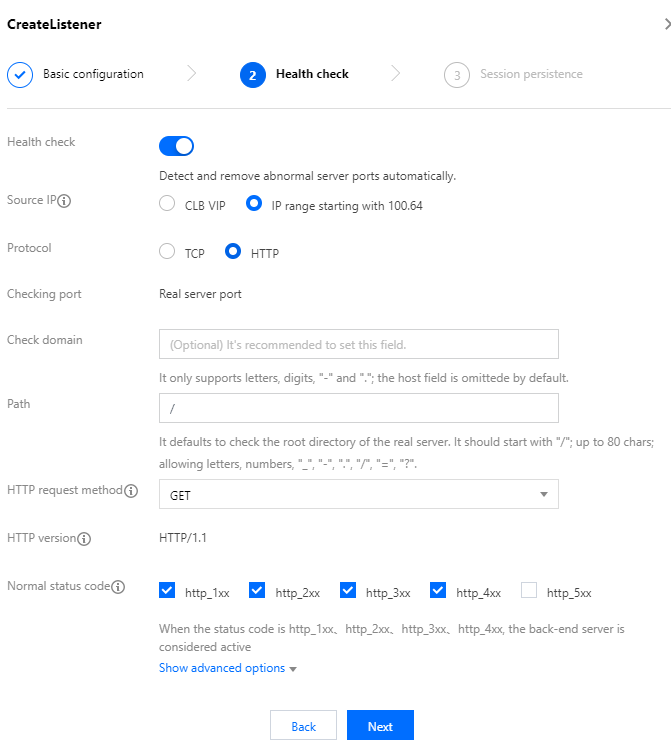Return to Basic configuration step
Viewport: 671px width, 748px height.
pyautogui.click(x=93, y=74)
